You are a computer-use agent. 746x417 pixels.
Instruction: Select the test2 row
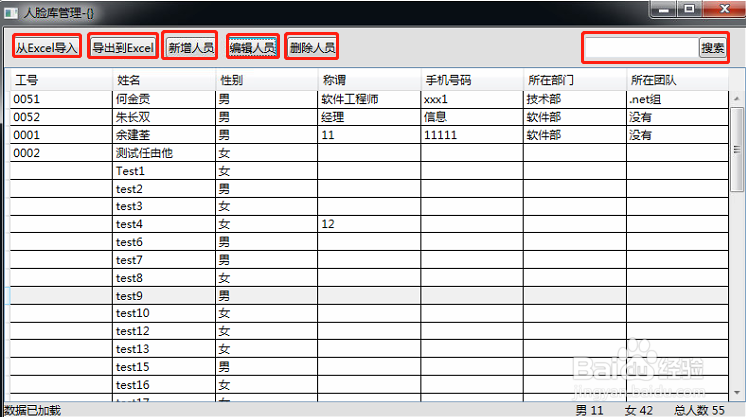pyautogui.click(x=369, y=189)
